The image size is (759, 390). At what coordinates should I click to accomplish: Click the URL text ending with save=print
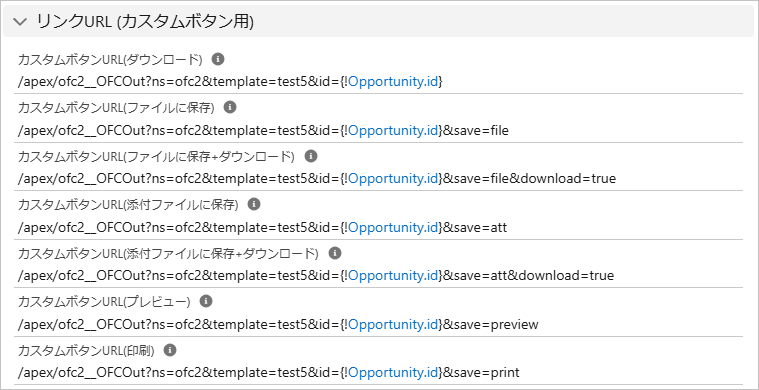(x=269, y=373)
